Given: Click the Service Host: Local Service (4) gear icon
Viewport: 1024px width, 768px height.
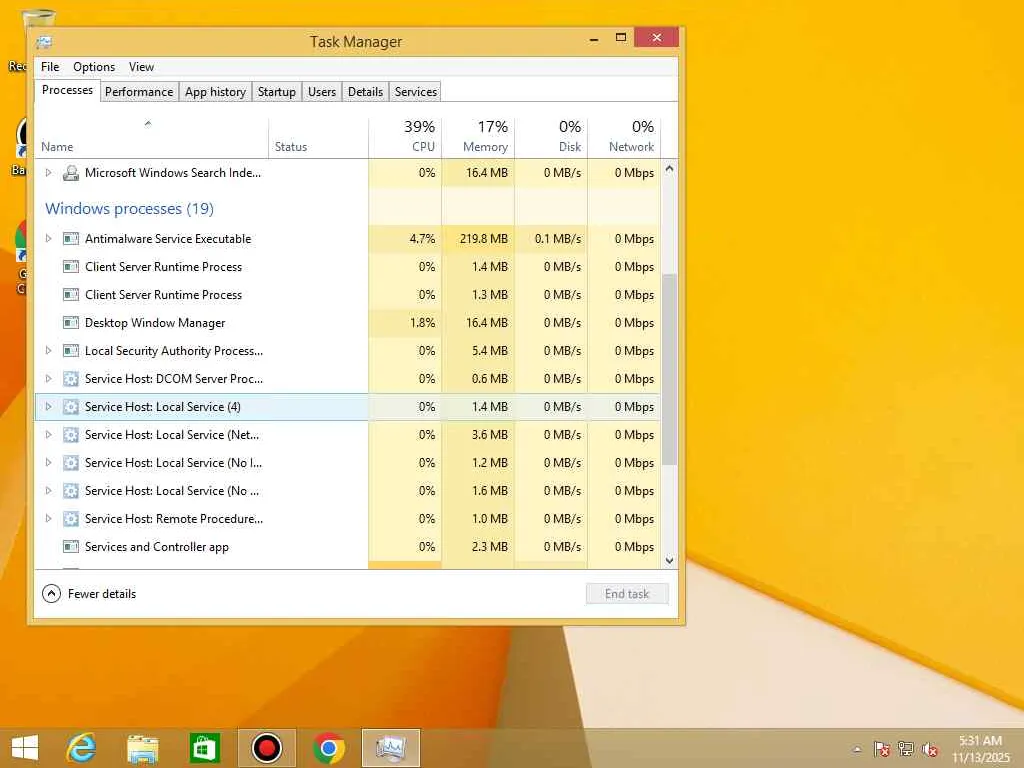Looking at the screenshot, I should (x=71, y=407).
